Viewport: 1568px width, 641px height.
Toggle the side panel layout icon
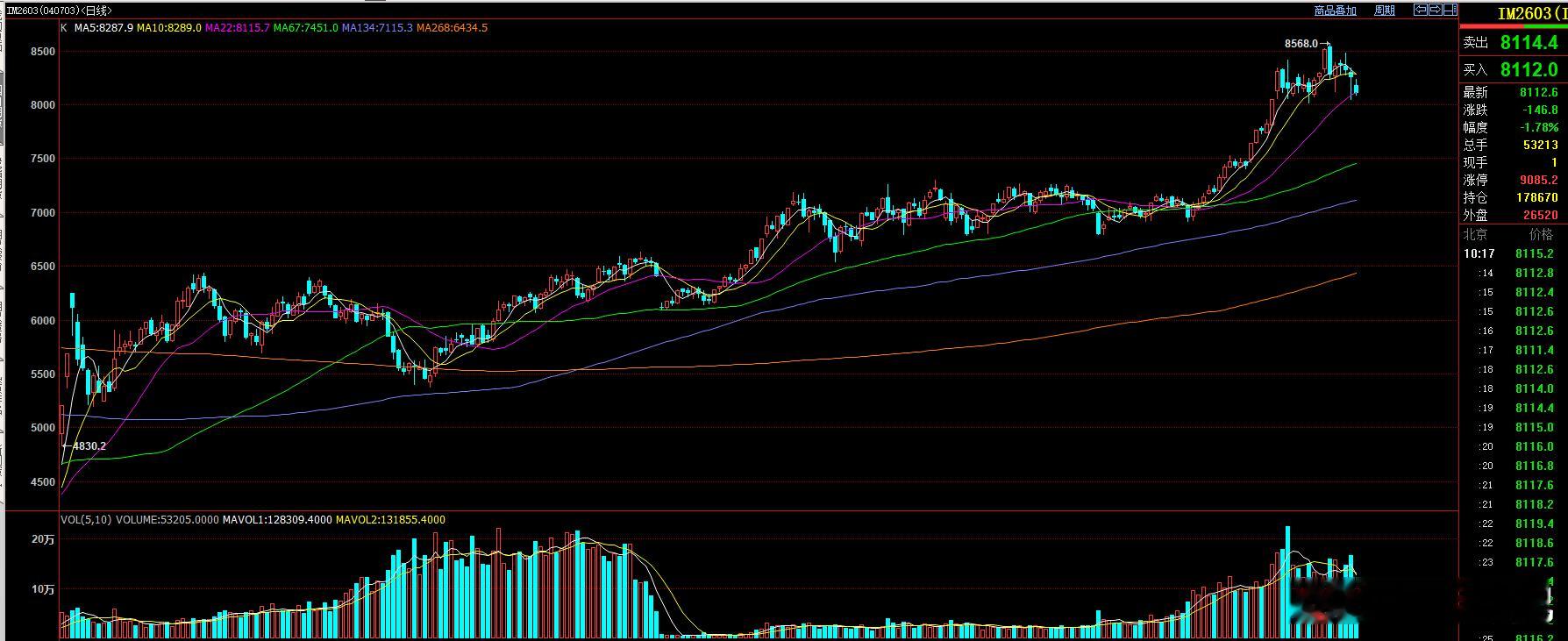(1450, 11)
